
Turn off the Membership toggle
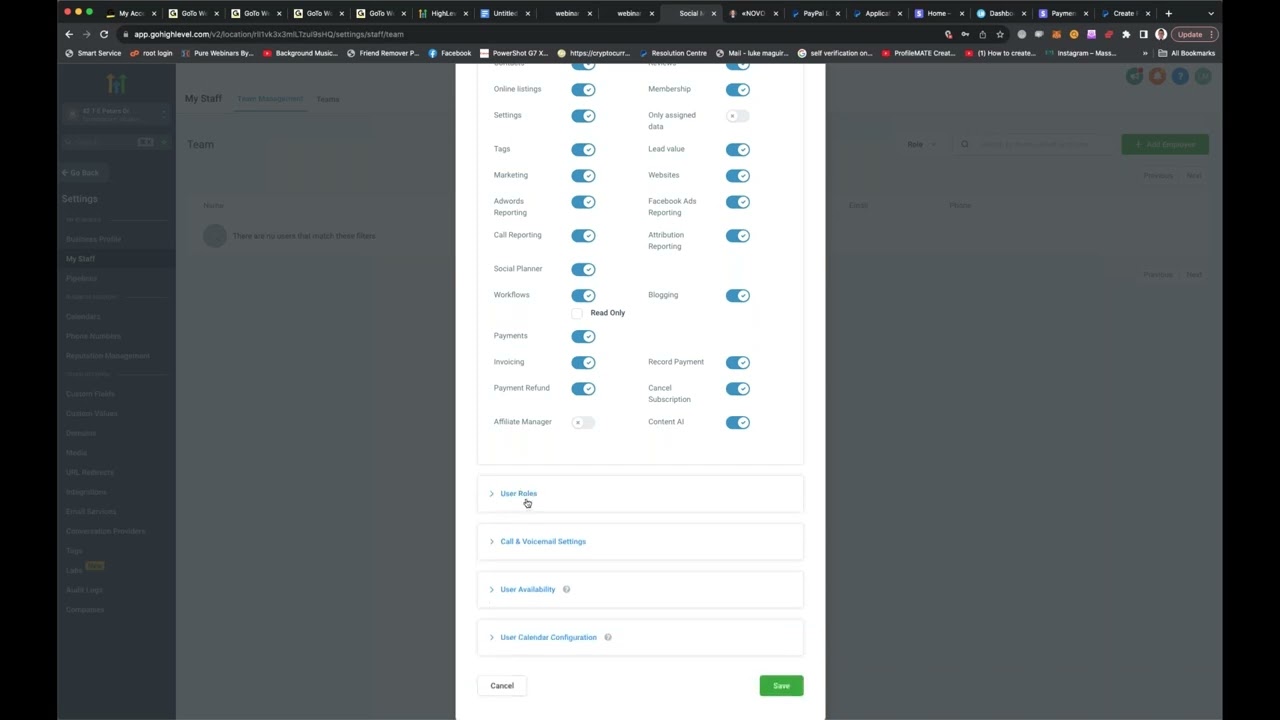tap(738, 90)
